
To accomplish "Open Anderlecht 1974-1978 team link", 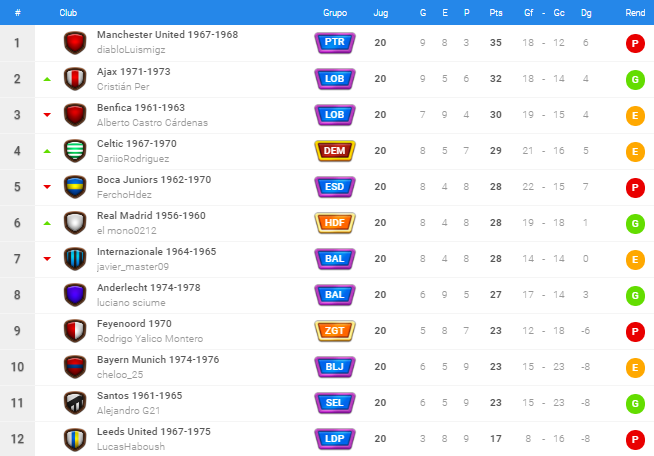I will tap(148, 287).
